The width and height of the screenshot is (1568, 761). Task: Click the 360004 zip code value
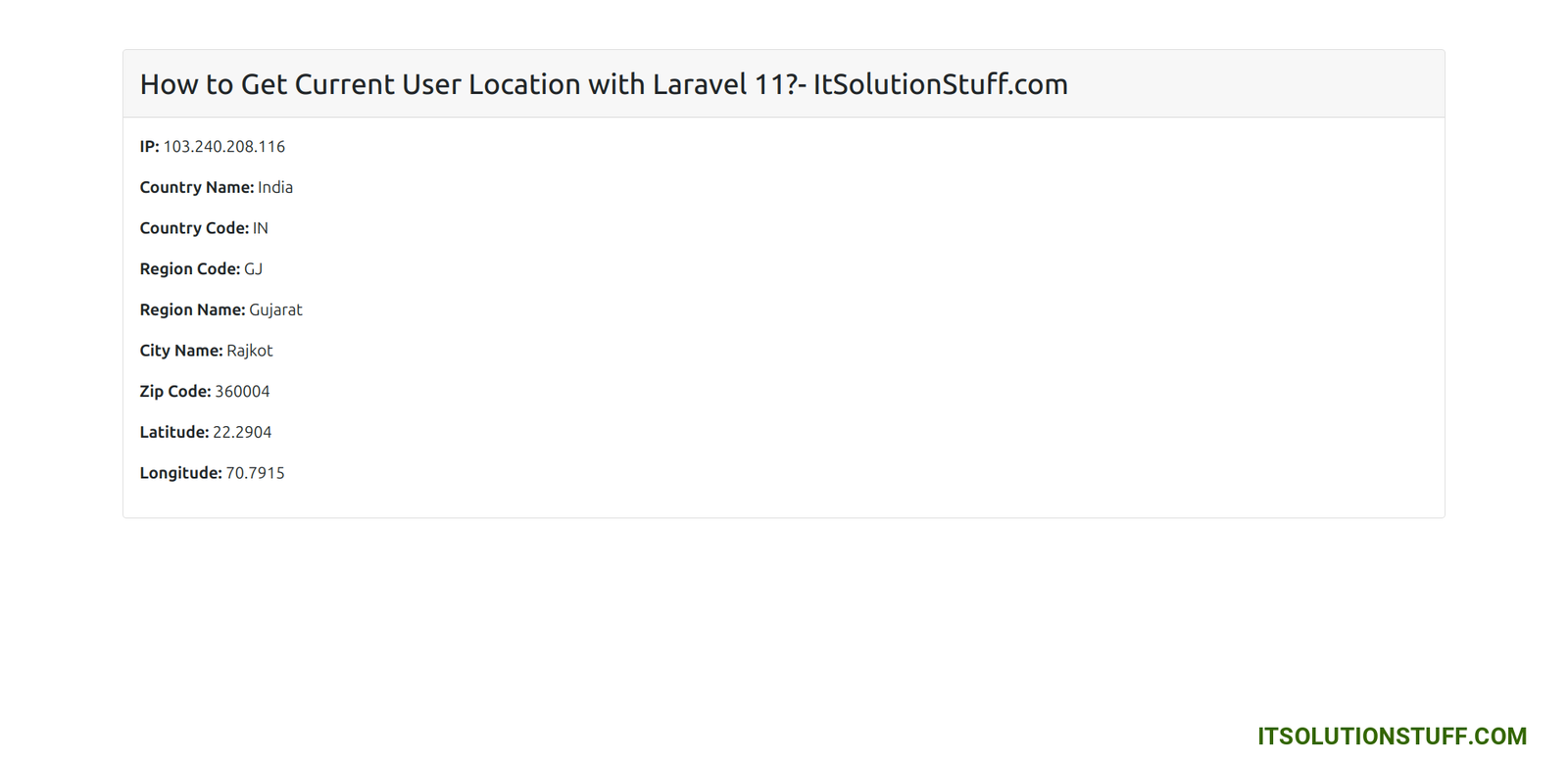[242, 392]
